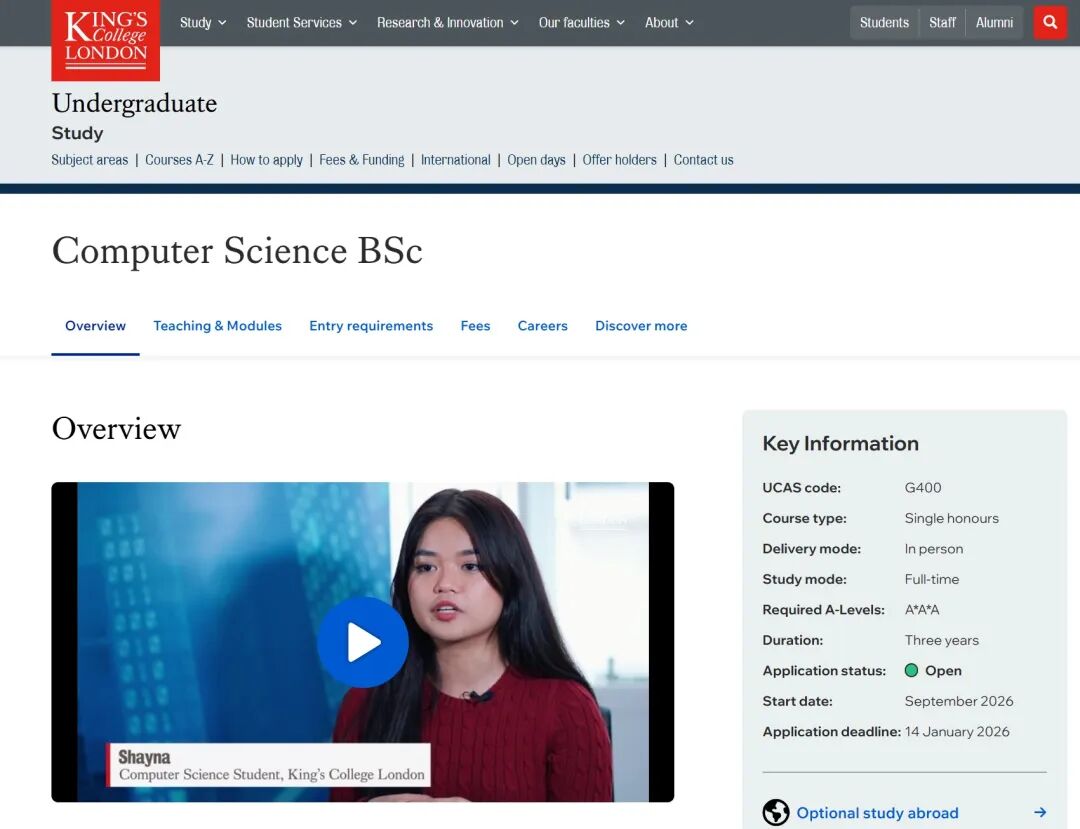The image size is (1080, 829).
Task: Open the International link
Action: tap(455, 160)
